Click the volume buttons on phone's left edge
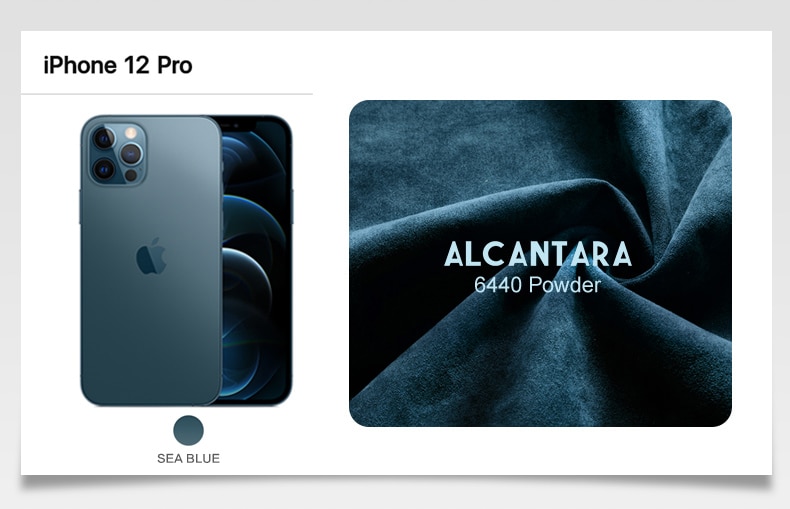 (80, 207)
